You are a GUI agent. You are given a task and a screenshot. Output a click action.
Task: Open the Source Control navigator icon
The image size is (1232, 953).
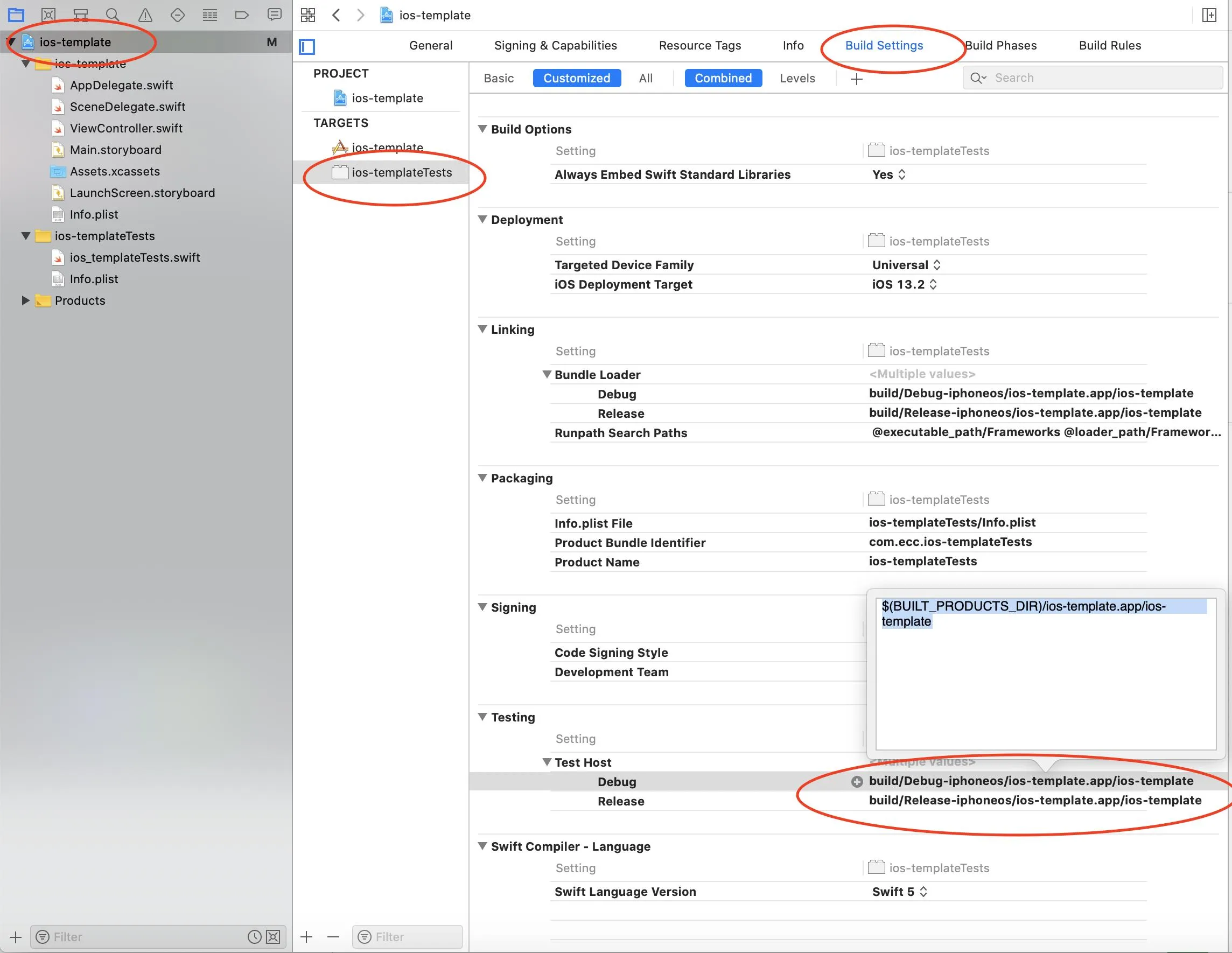48,15
